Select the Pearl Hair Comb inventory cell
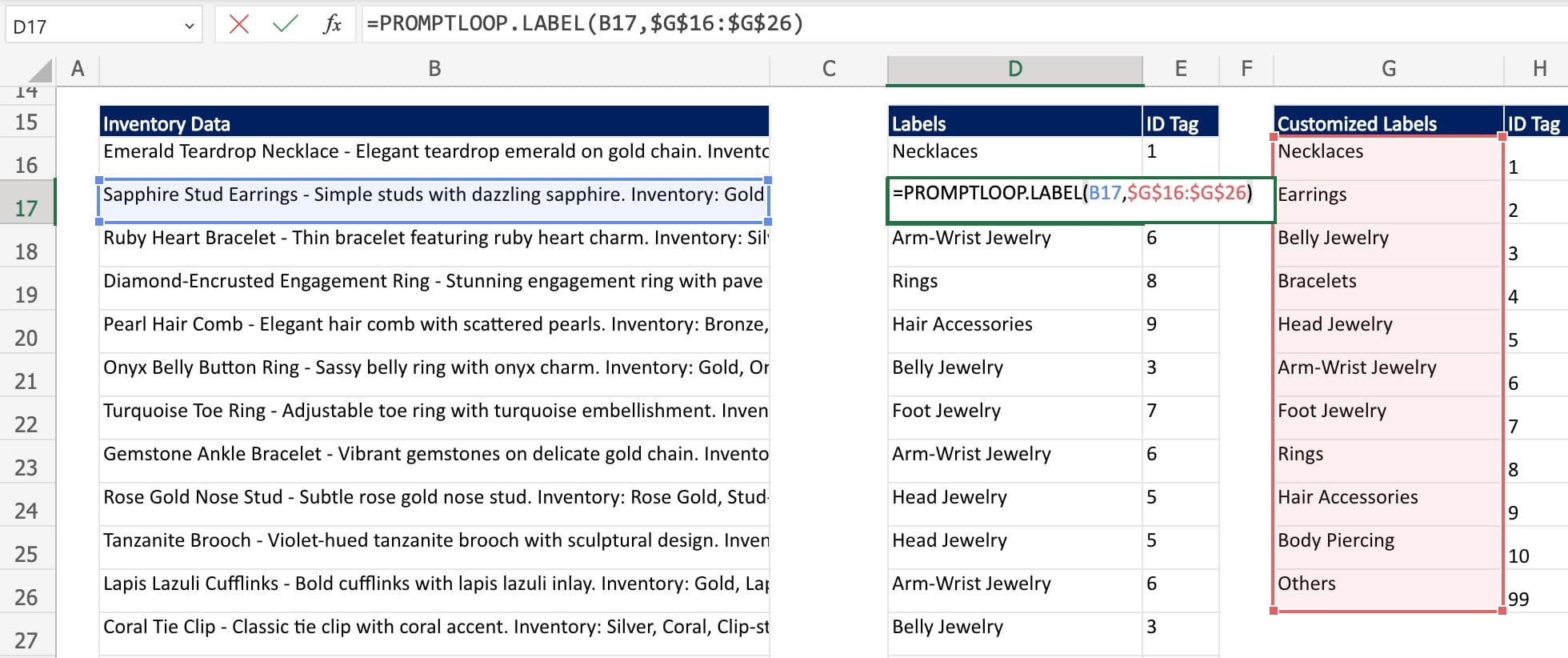This screenshot has height=658, width=1568. point(434,325)
